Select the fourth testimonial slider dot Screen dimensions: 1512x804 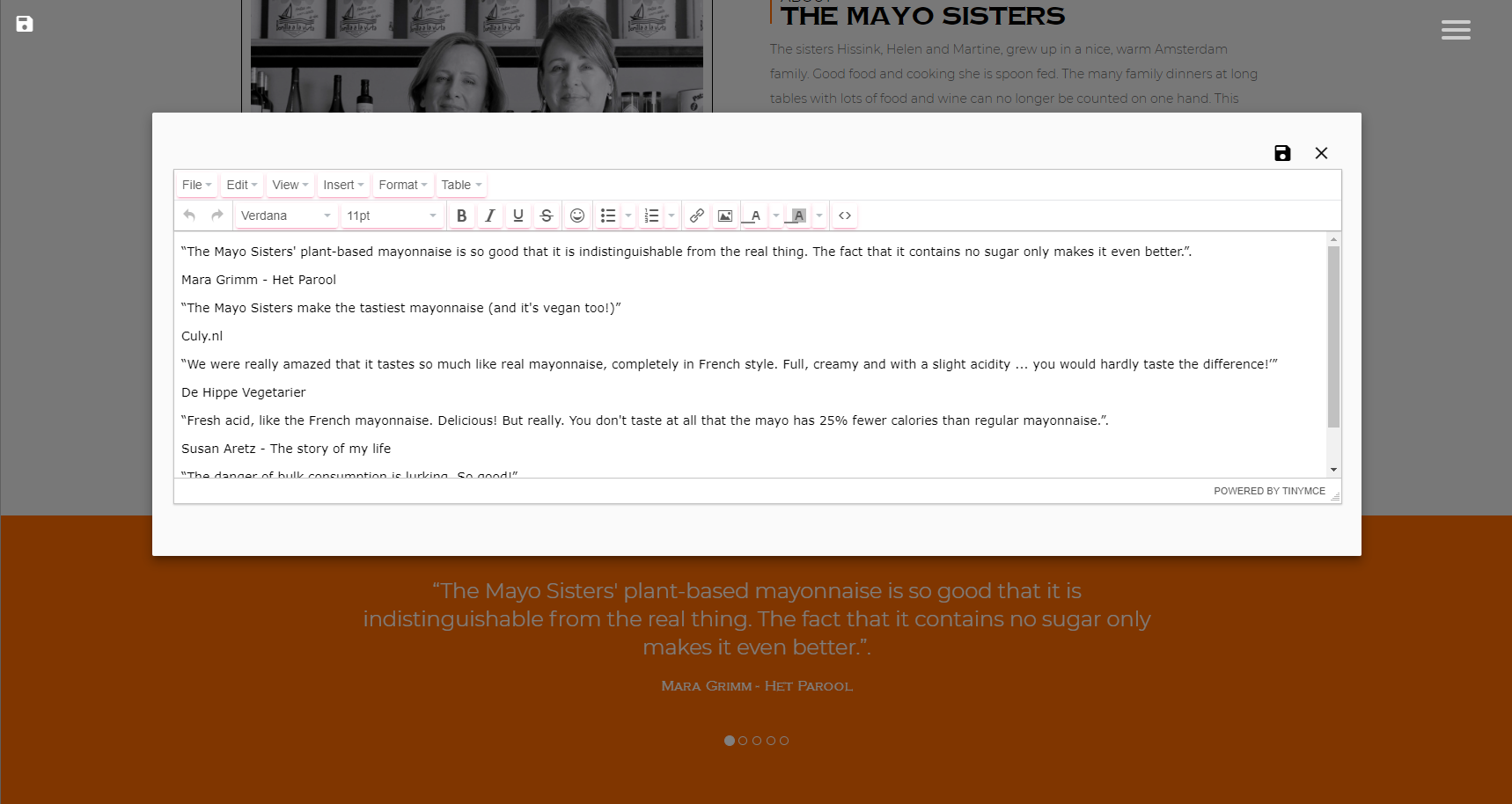[x=771, y=741]
